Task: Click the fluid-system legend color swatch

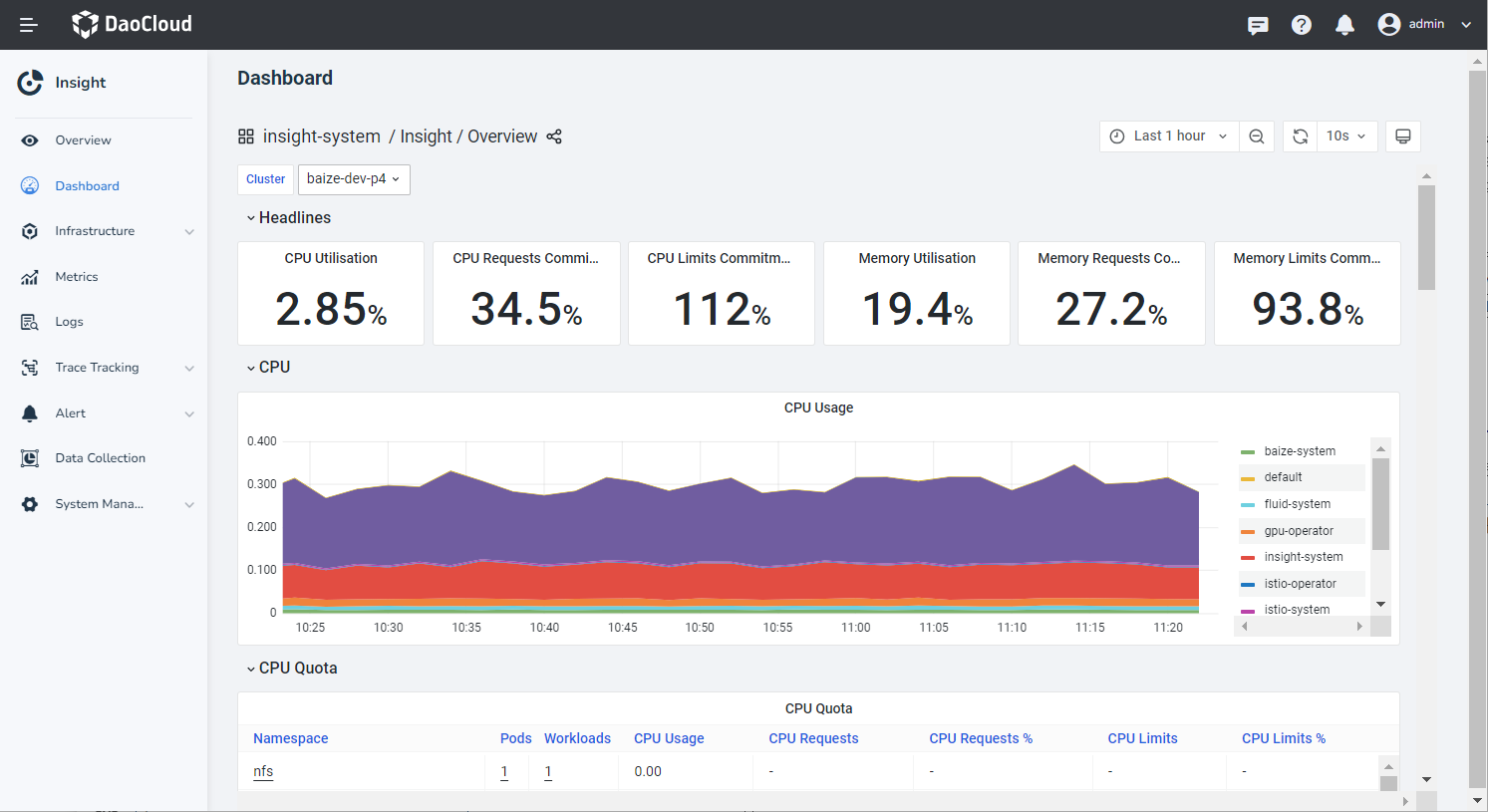Action: point(1248,505)
